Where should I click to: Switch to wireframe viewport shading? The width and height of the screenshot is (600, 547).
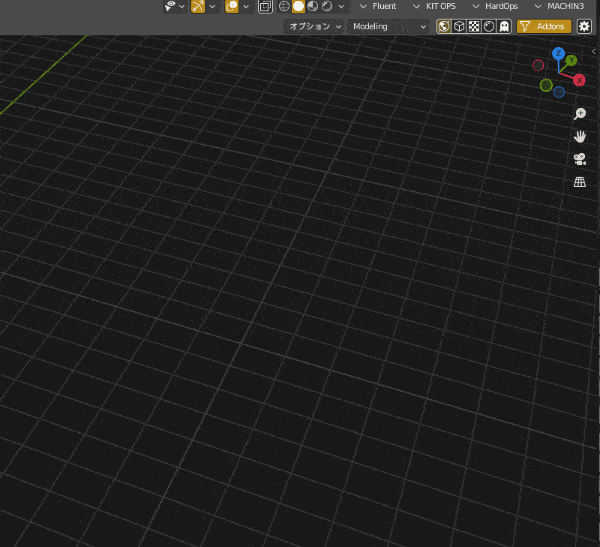click(x=284, y=6)
